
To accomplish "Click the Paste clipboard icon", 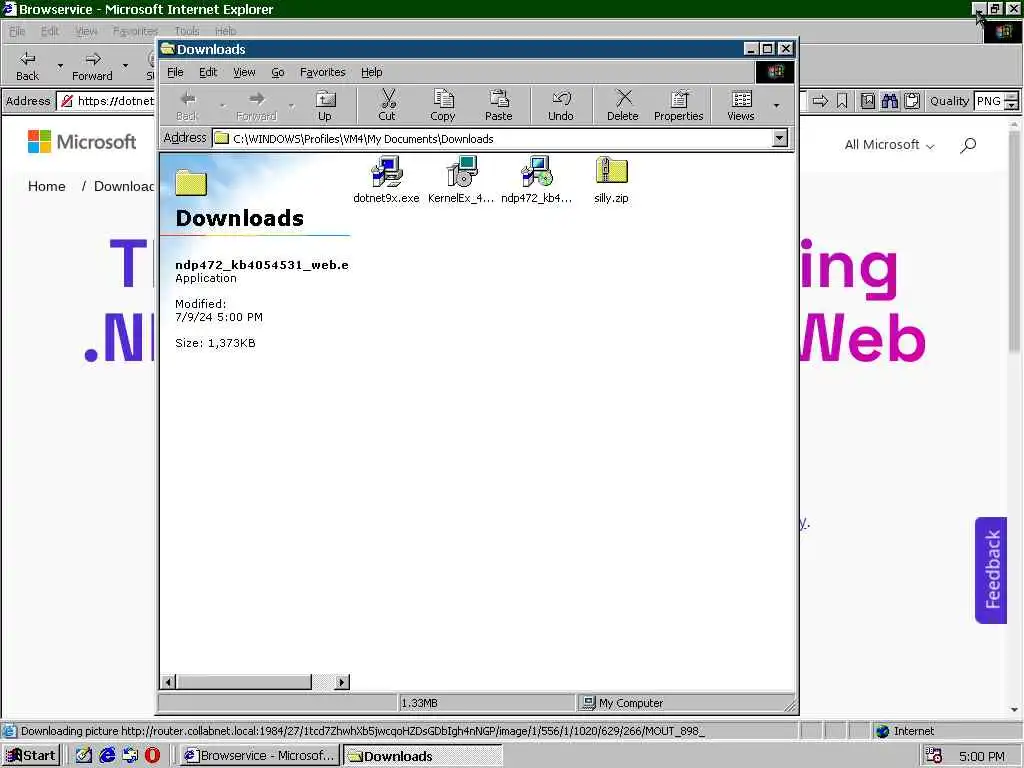I will coord(499,106).
